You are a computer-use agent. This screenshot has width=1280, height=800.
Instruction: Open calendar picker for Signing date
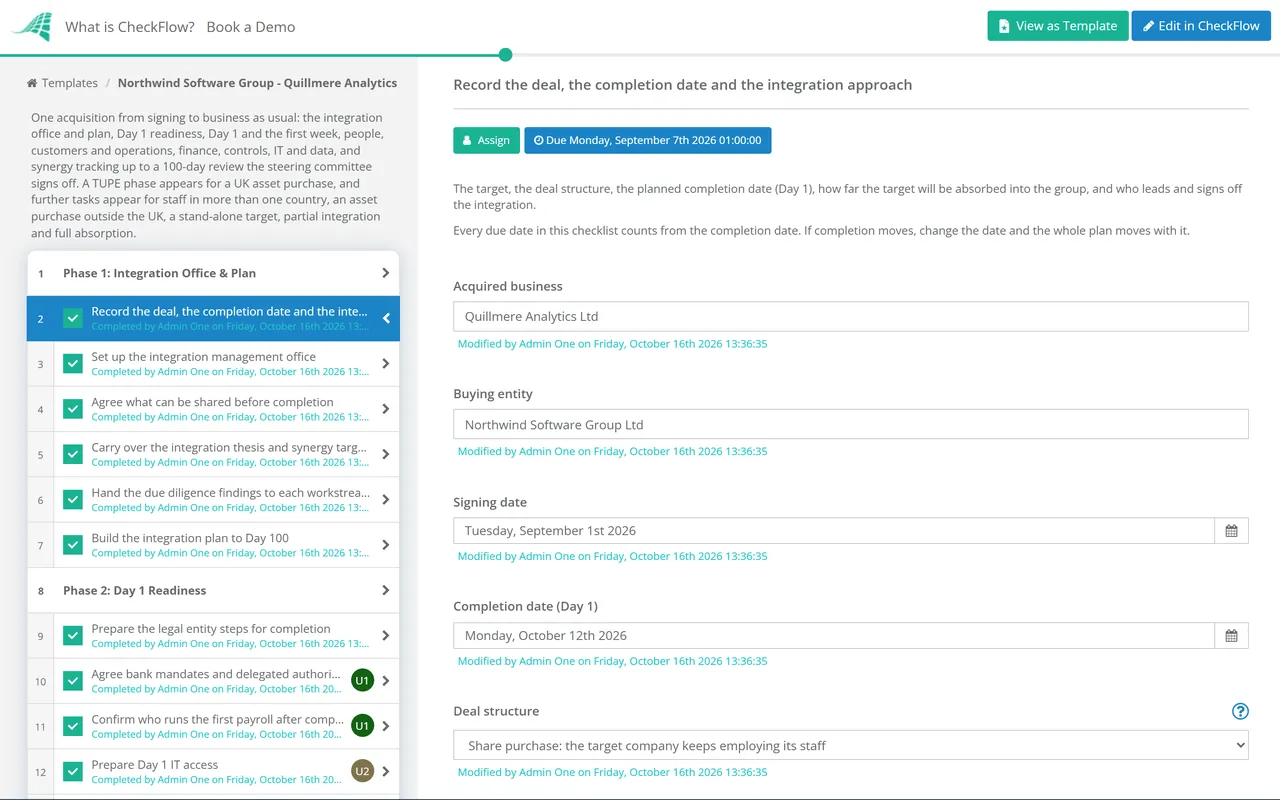(x=1231, y=531)
